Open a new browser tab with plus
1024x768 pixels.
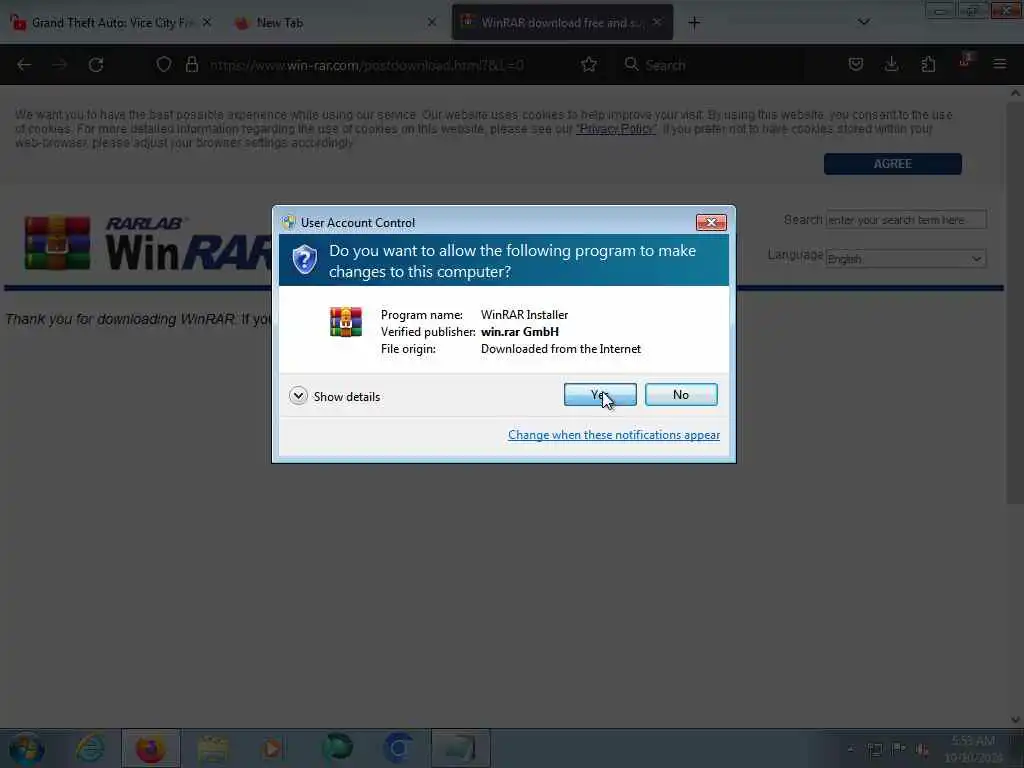(x=694, y=23)
